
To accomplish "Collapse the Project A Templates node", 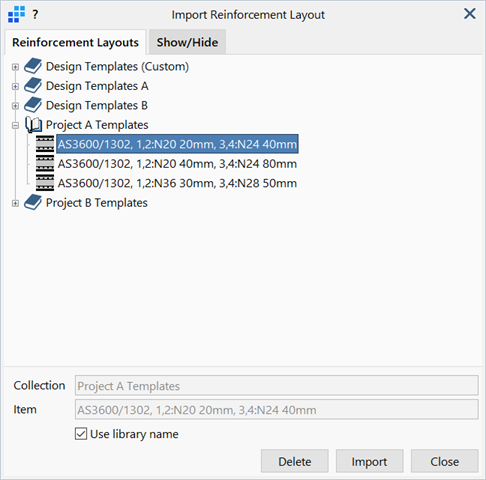I will point(15,126).
